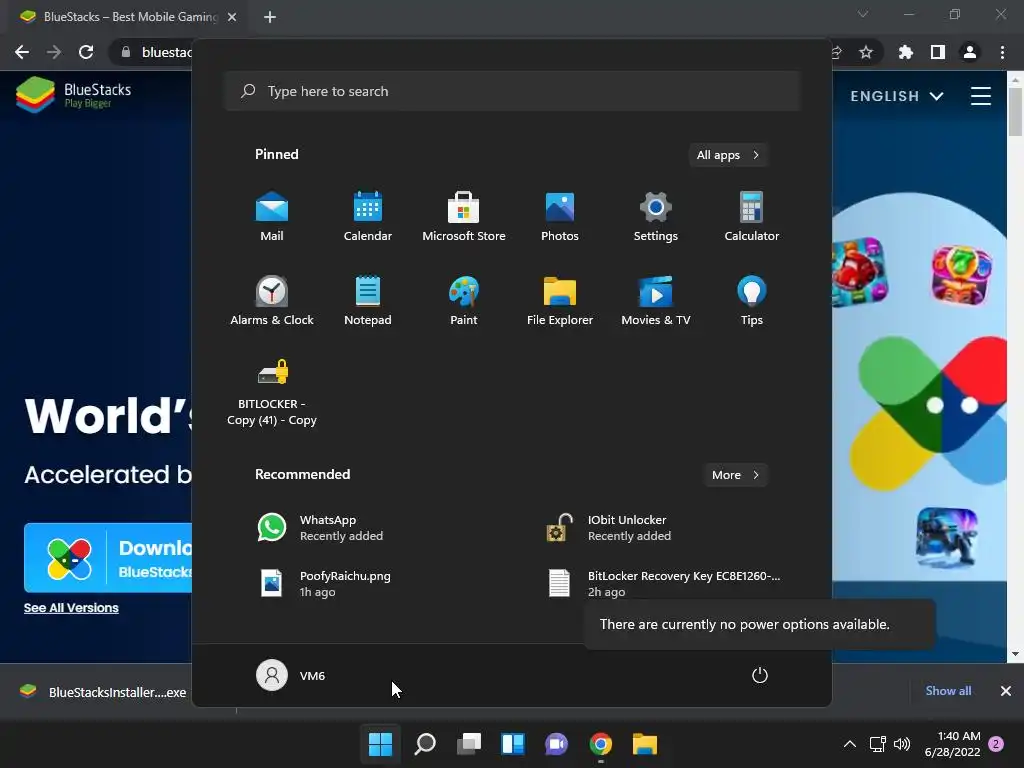The image size is (1024, 768).
Task: Expand the All apps list
Action: pyautogui.click(x=728, y=155)
